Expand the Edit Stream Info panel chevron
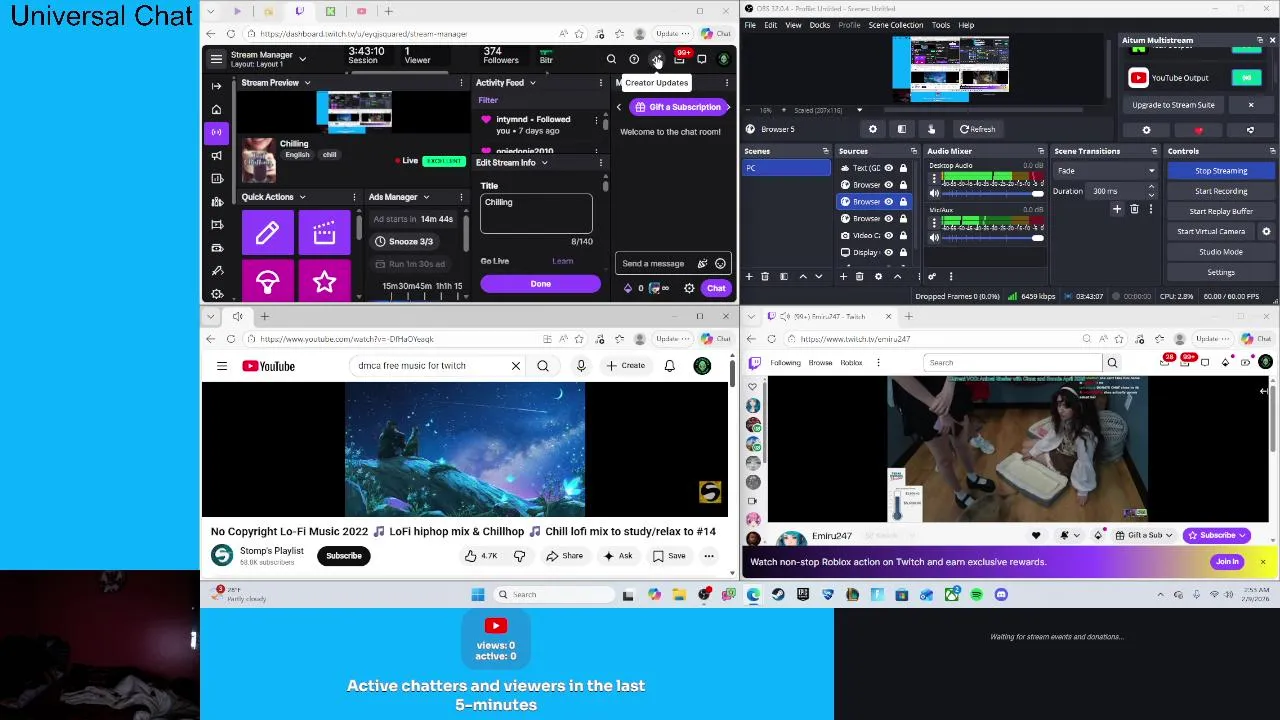 [x=544, y=162]
